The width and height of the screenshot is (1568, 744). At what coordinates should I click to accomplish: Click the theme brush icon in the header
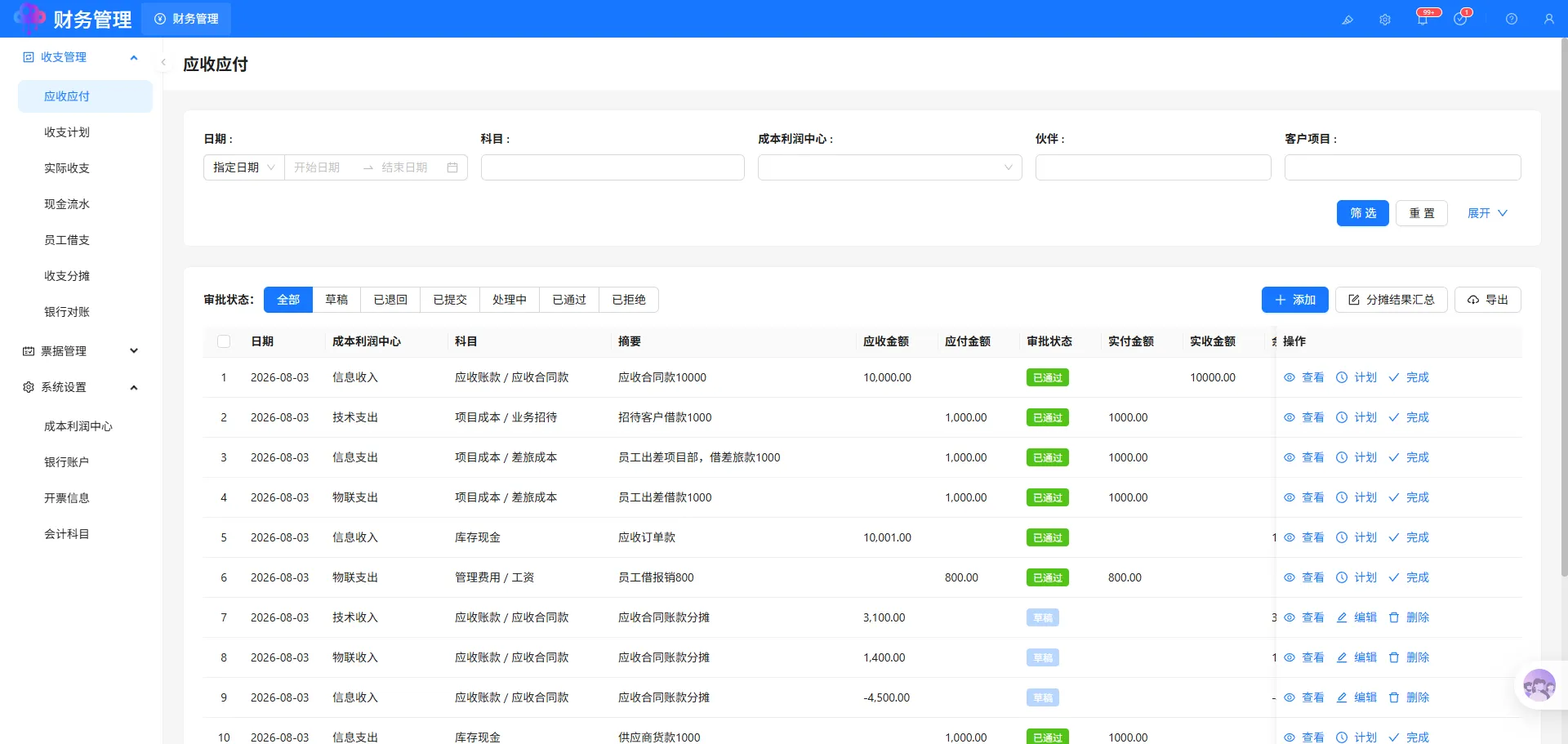tap(1347, 19)
